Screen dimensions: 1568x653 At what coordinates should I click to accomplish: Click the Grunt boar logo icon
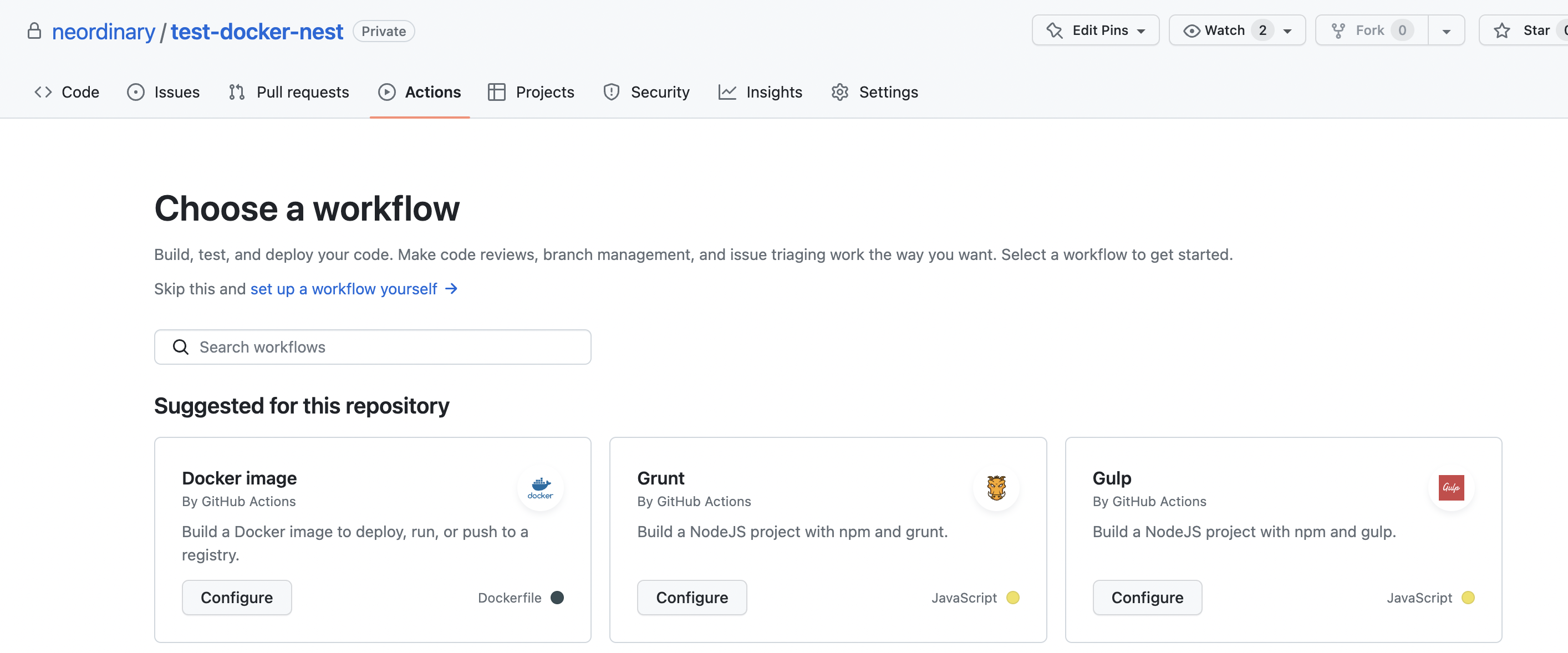(x=996, y=487)
